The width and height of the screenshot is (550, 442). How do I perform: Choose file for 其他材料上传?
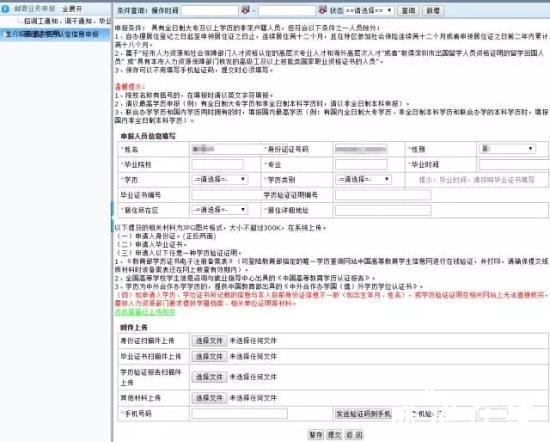209,398
